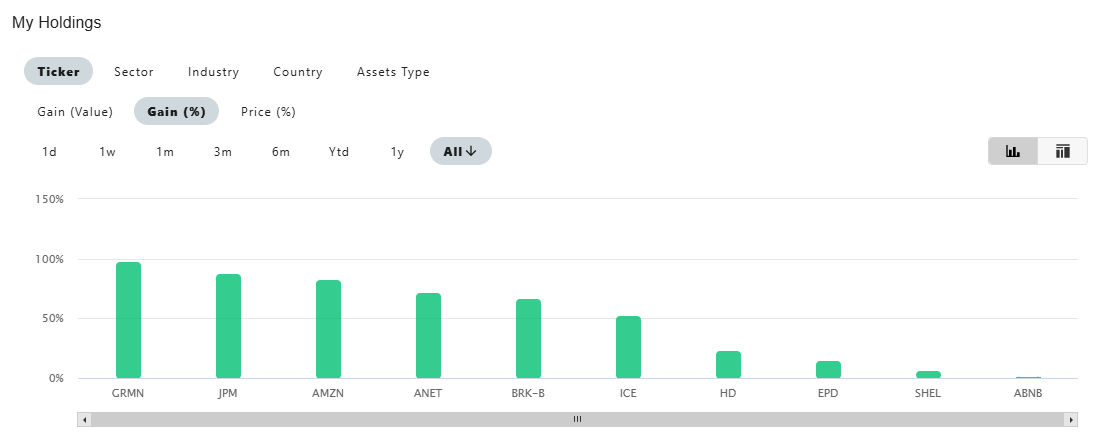Click the horizontal chart scrollbar thumb
Screen dimensions: 1106x433
click(x=577, y=420)
